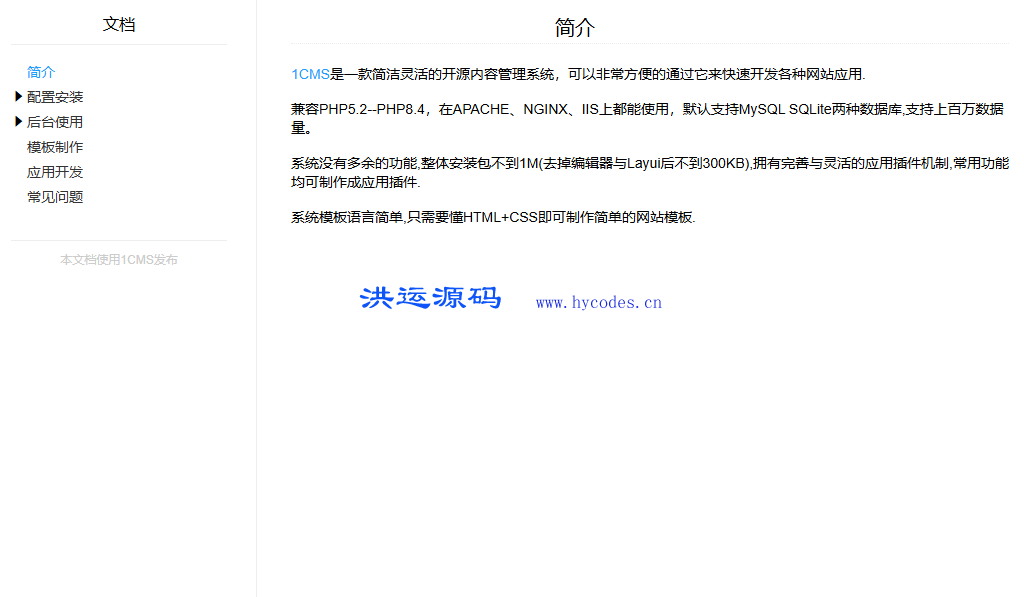
Task: Navigate to 常见问题 page
Action: pos(55,197)
